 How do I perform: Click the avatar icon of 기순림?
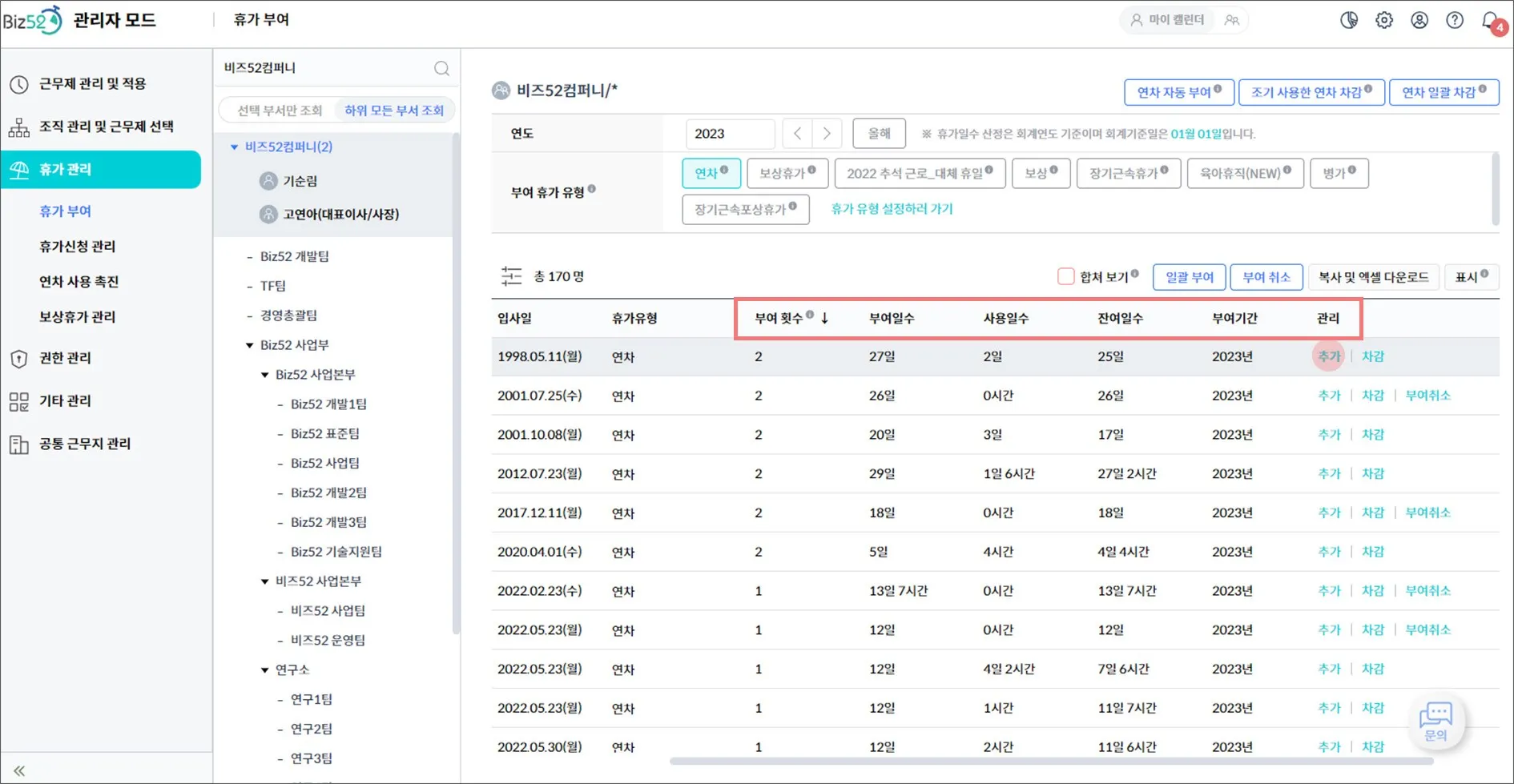tap(268, 181)
